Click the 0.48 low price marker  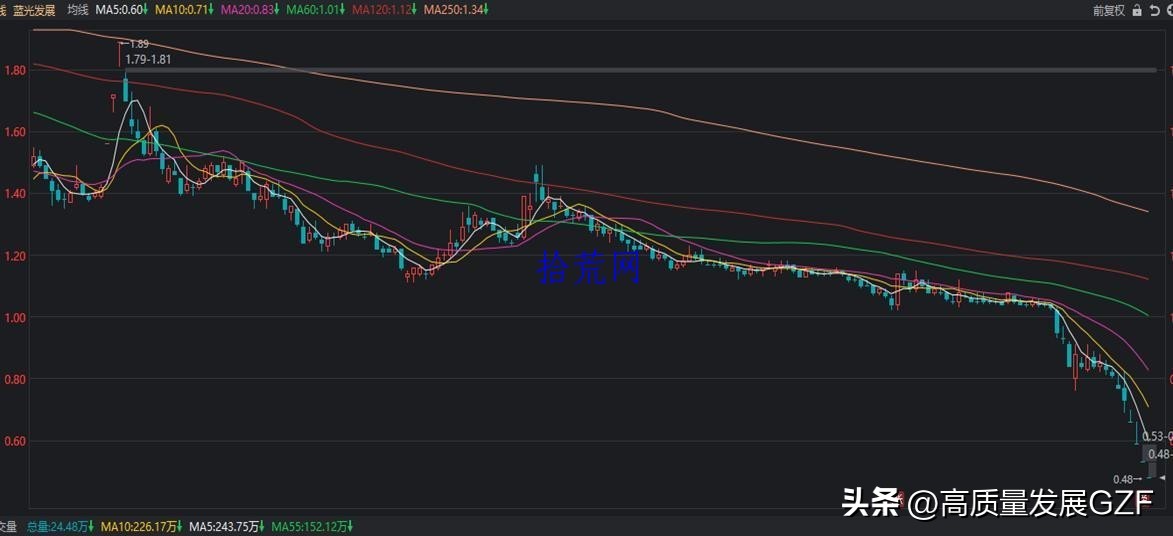tap(1126, 479)
